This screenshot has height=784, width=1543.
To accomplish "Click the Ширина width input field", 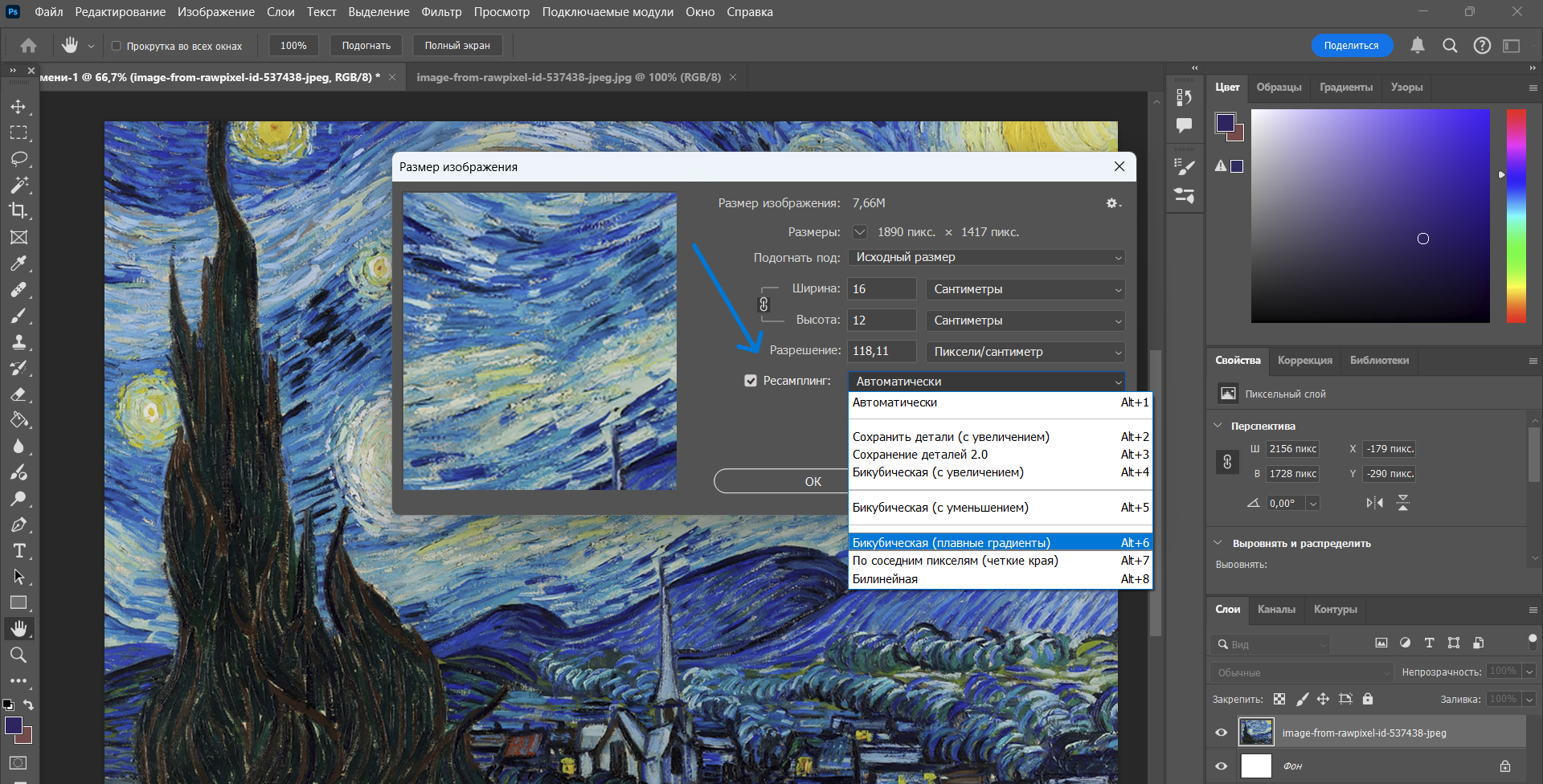I will click(882, 289).
